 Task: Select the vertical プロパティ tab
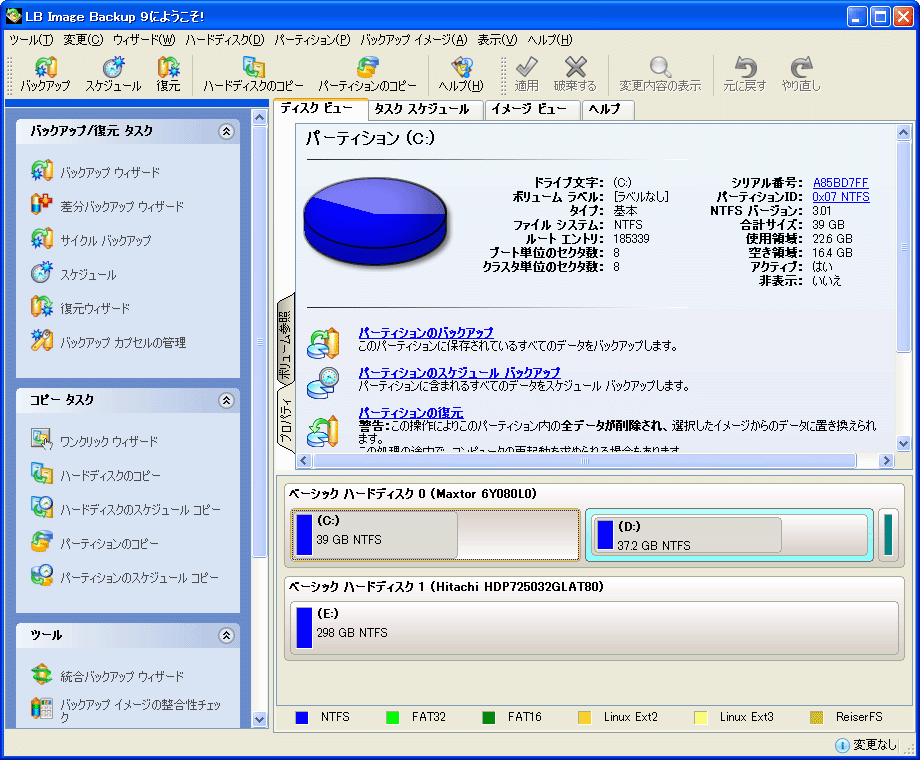tap(285, 419)
